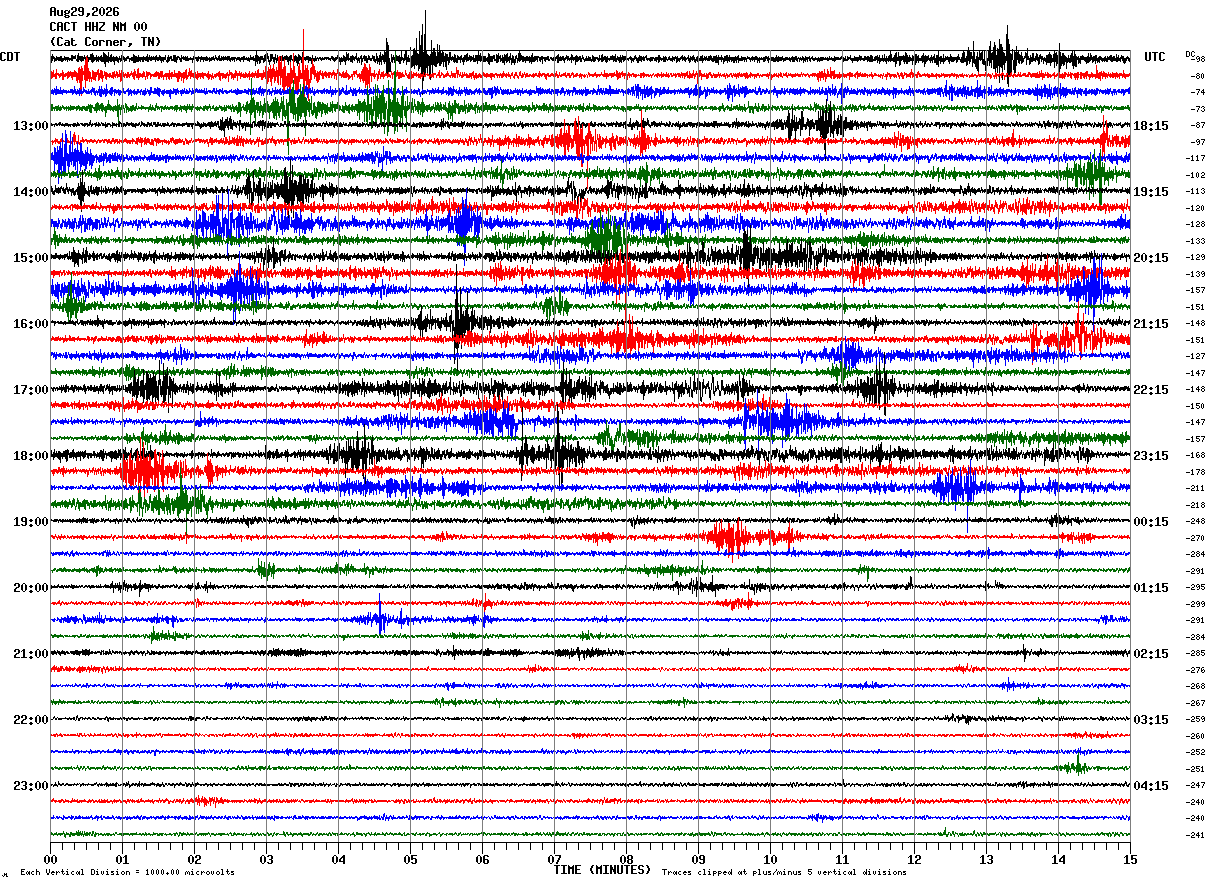Select the 19:00 CDT row label

tap(31, 521)
